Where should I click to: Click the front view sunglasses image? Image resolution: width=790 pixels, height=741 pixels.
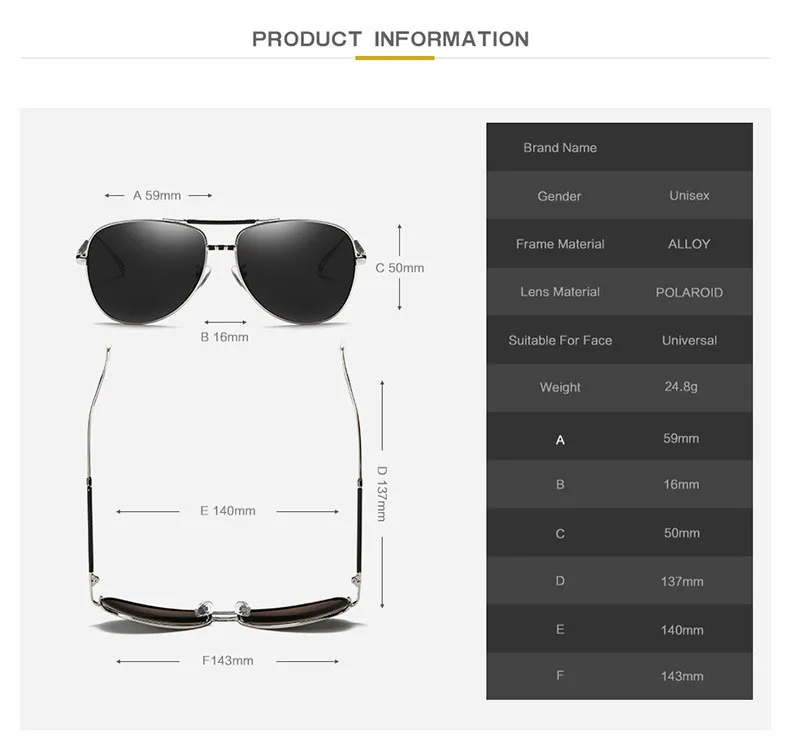221,271
